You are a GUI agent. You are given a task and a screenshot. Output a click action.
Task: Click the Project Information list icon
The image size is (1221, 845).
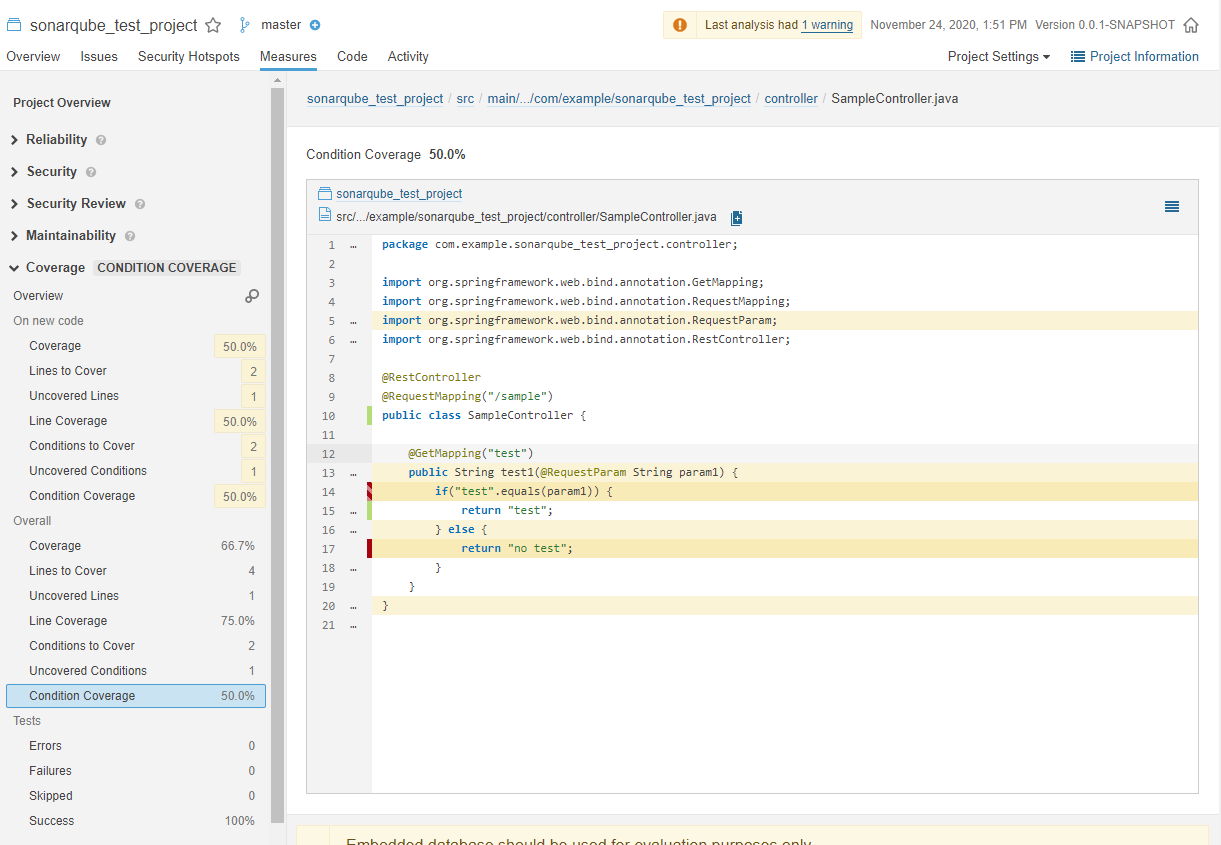tap(1078, 57)
